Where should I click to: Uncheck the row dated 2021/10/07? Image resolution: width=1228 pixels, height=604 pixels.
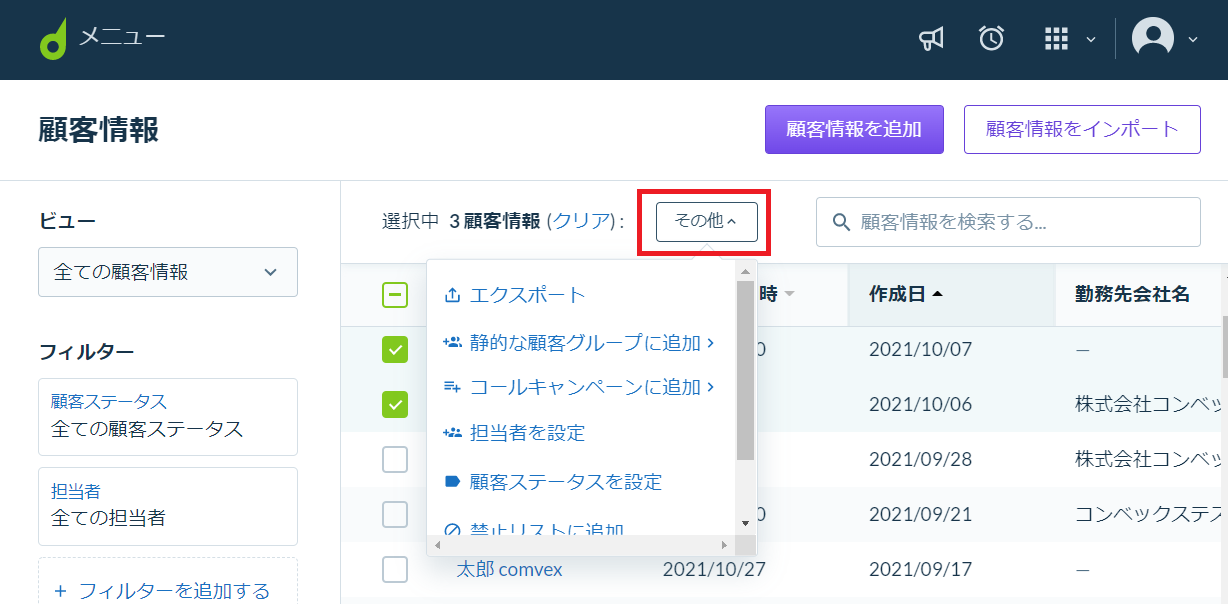click(395, 349)
